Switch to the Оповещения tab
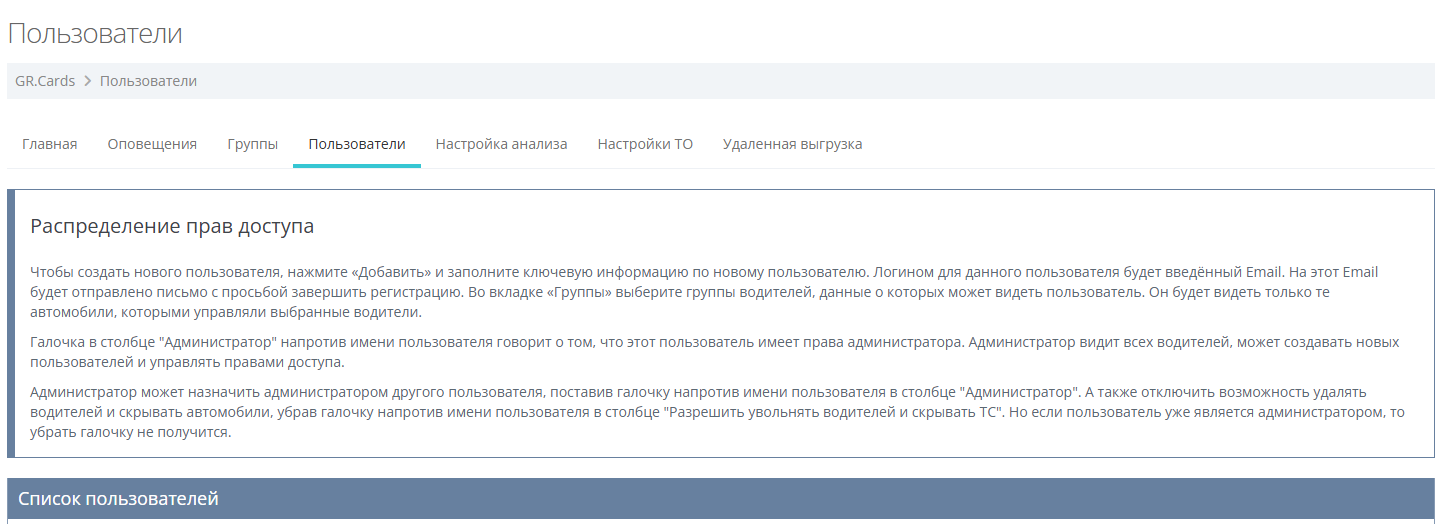The width and height of the screenshot is (1446, 524). [152, 144]
